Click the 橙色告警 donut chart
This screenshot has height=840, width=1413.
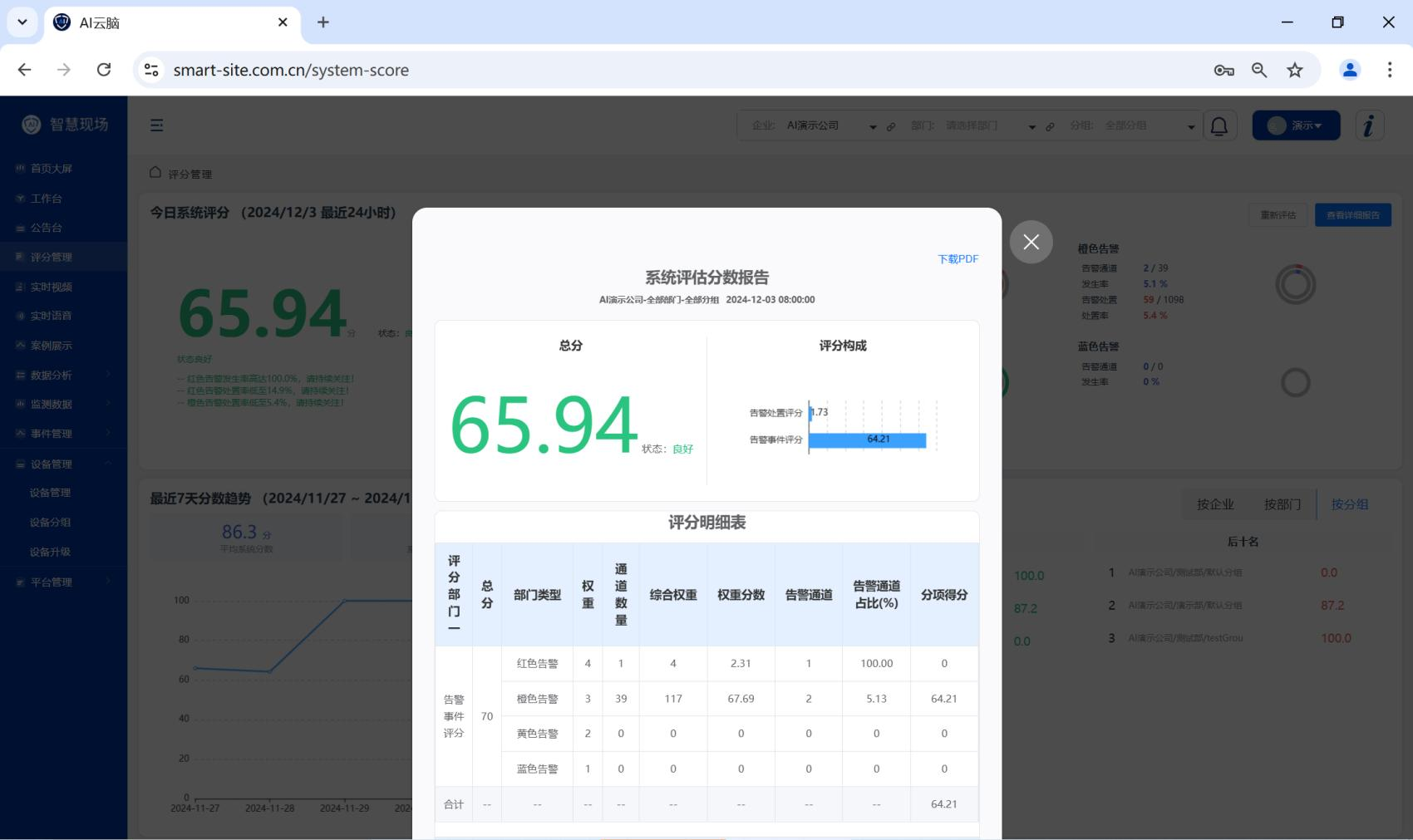(1295, 285)
